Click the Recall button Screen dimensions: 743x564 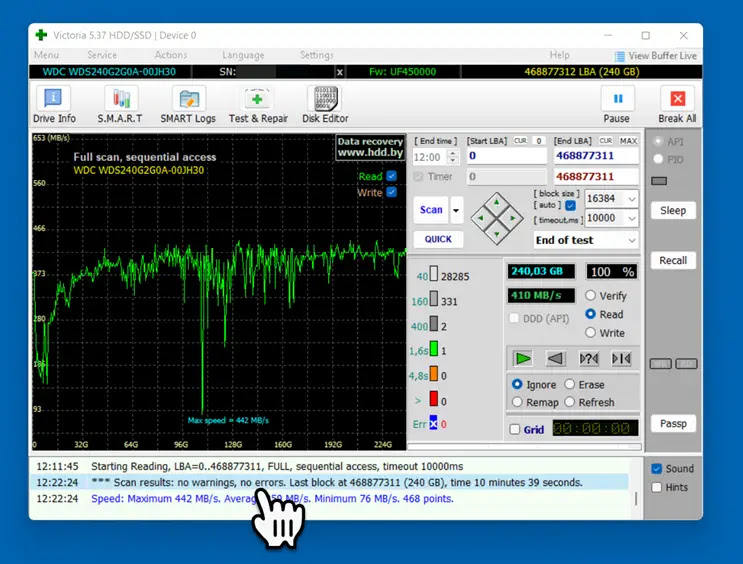coord(673,260)
